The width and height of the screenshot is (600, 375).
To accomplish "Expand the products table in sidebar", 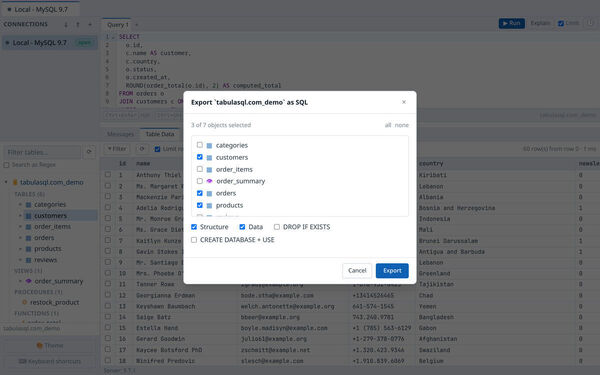I will [20, 249].
